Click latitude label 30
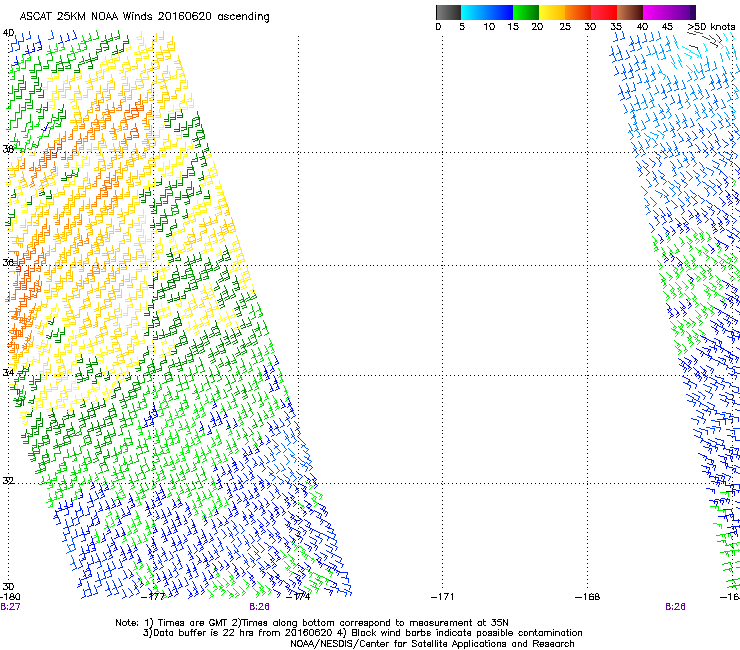The image size is (740, 650). tap(8, 586)
